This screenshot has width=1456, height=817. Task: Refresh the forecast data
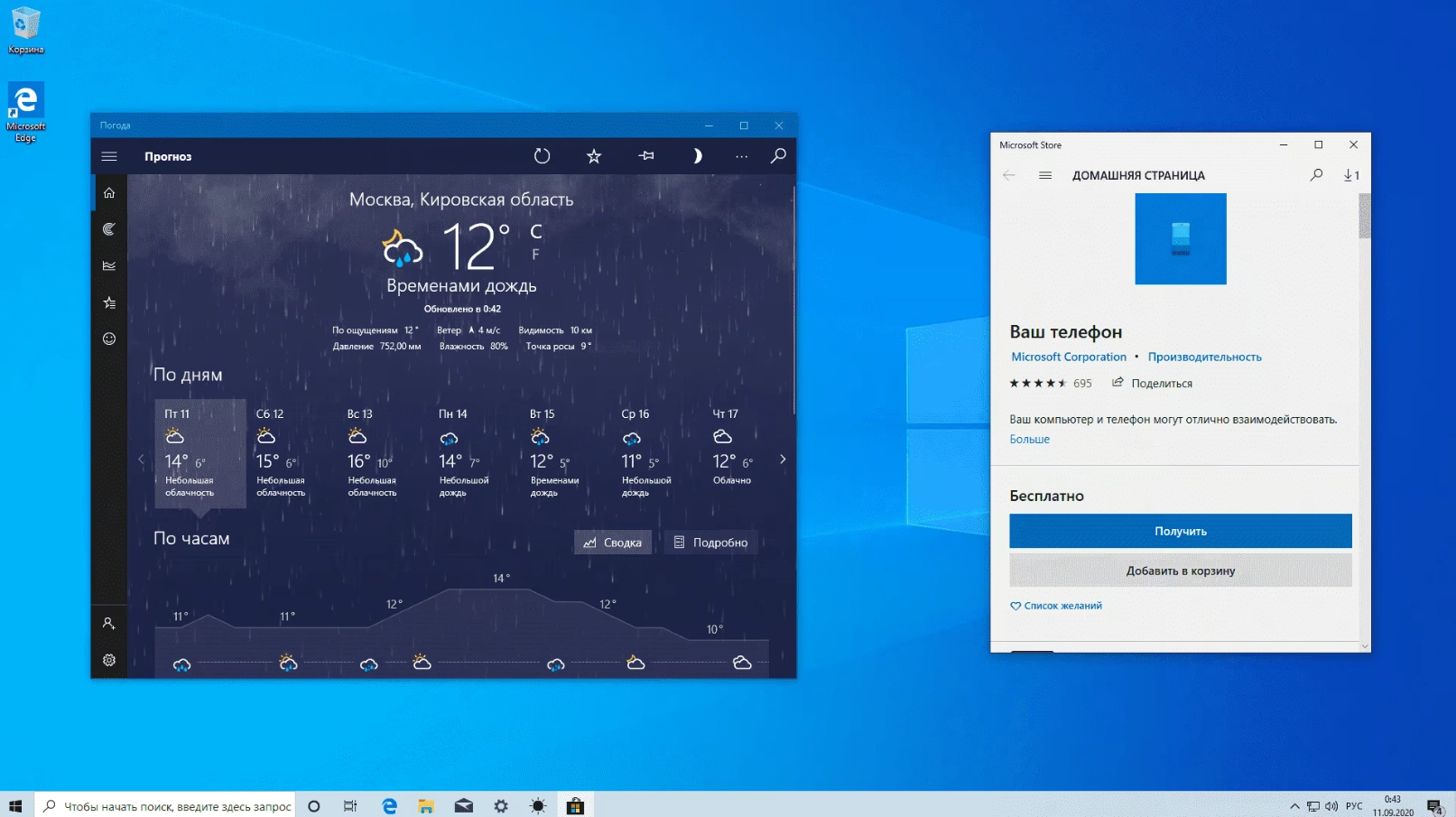(543, 155)
